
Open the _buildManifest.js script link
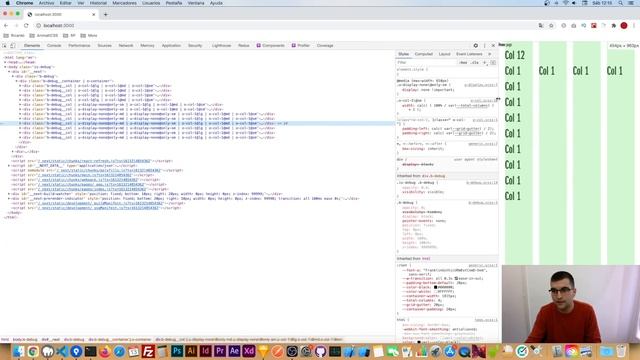pyautogui.click(x=100, y=203)
